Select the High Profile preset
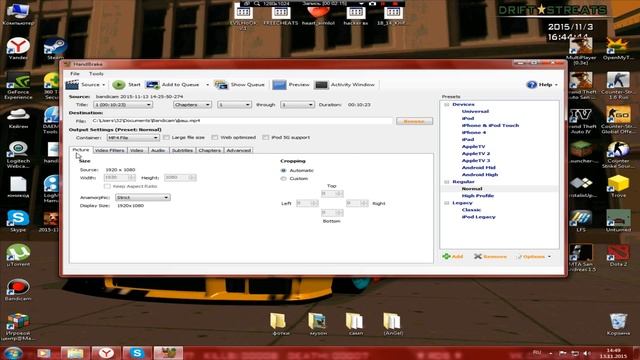This screenshot has width=640, height=360. click(x=478, y=196)
